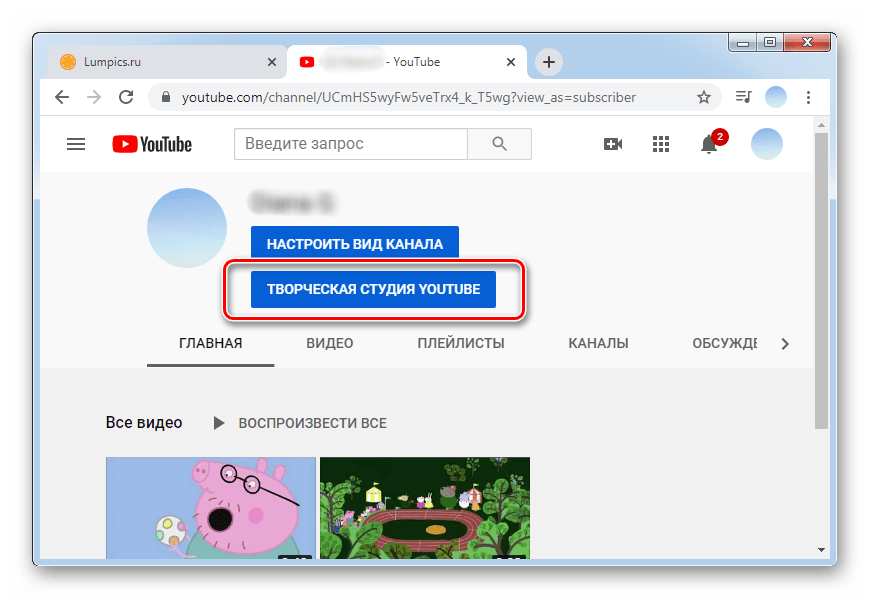The width and height of the screenshot is (870, 599).
Task: Open the notifications bell
Action: (709, 144)
